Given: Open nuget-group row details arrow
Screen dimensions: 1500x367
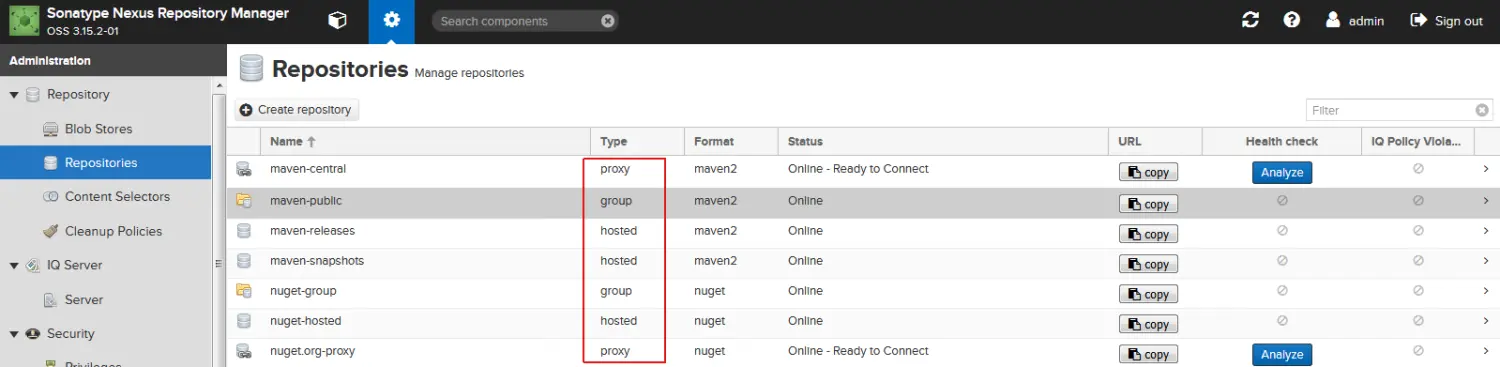Looking at the screenshot, I should (x=1486, y=291).
